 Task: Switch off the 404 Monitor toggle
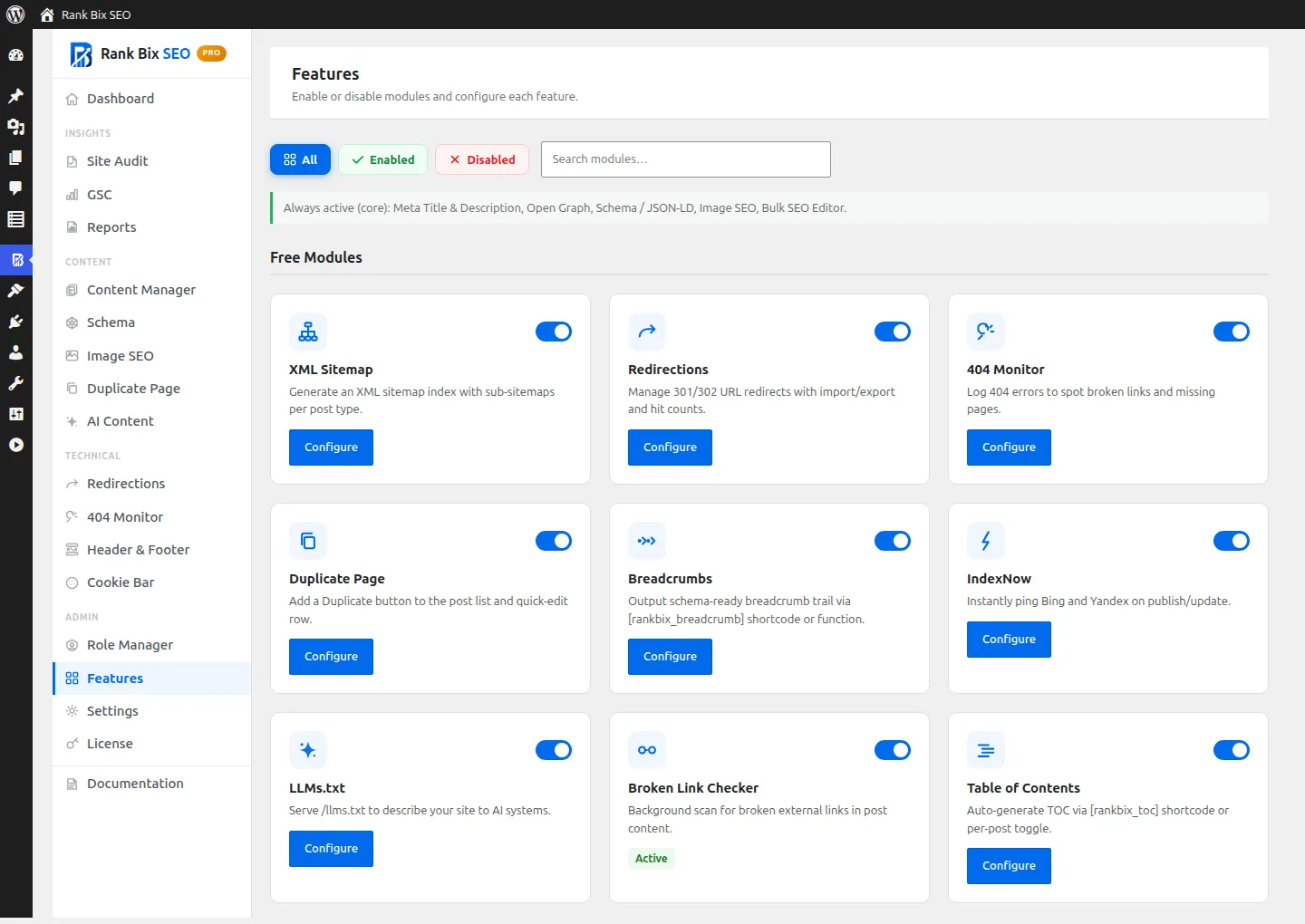click(1232, 332)
